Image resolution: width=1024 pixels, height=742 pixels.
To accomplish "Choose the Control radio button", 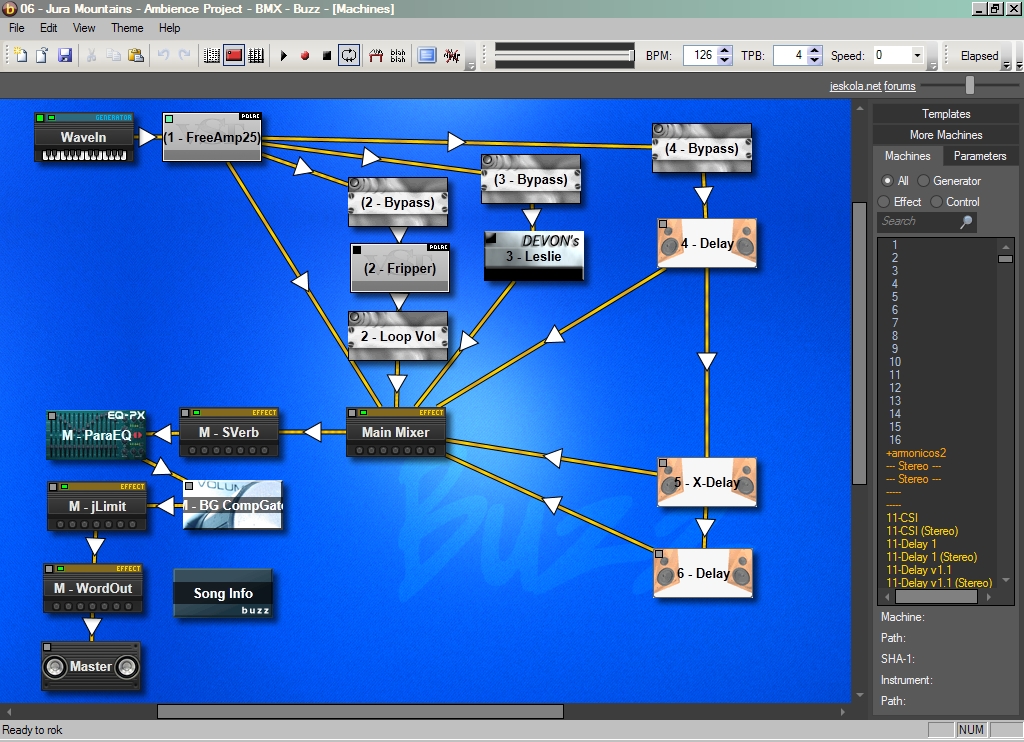I will point(937,202).
